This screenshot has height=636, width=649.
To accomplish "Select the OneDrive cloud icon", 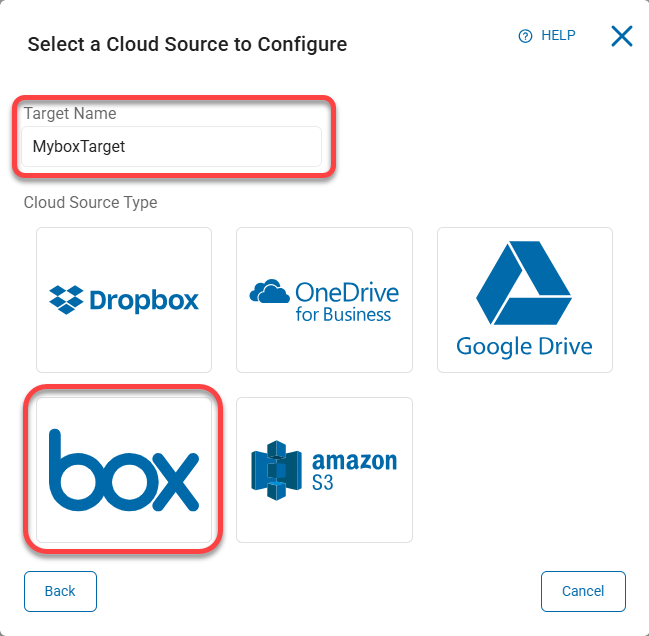I will [270, 292].
